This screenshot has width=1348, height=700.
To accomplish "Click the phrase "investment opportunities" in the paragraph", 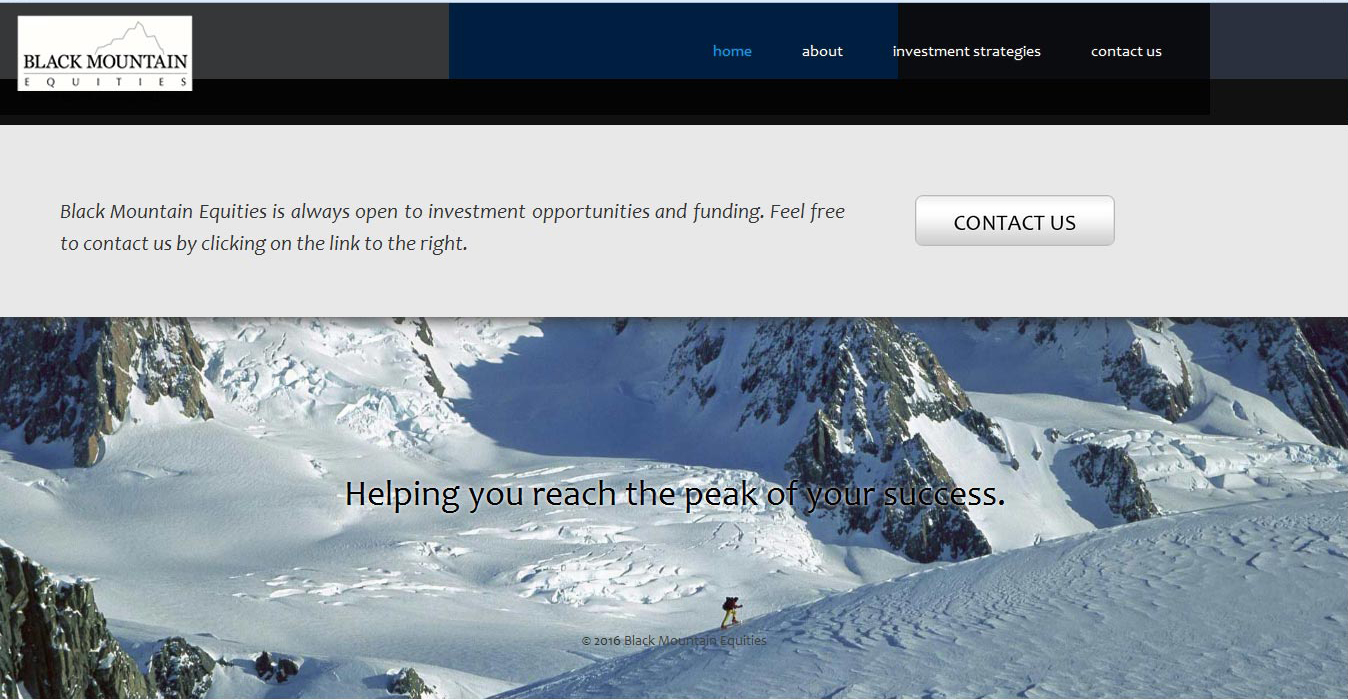I will (539, 212).
